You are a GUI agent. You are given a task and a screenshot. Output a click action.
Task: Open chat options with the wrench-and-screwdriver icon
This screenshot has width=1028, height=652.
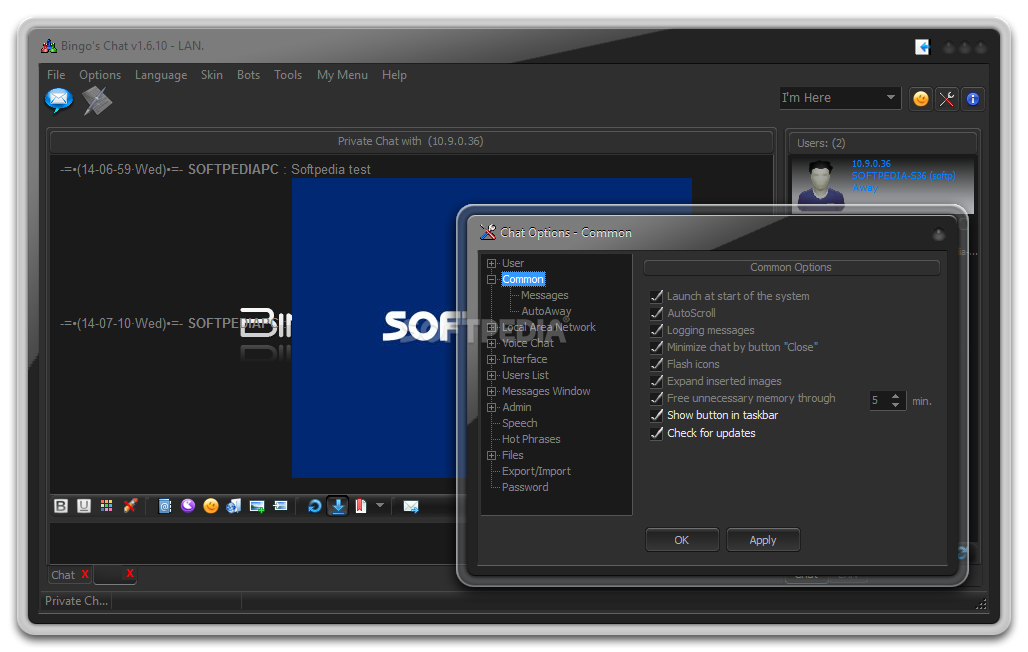coord(947,99)
